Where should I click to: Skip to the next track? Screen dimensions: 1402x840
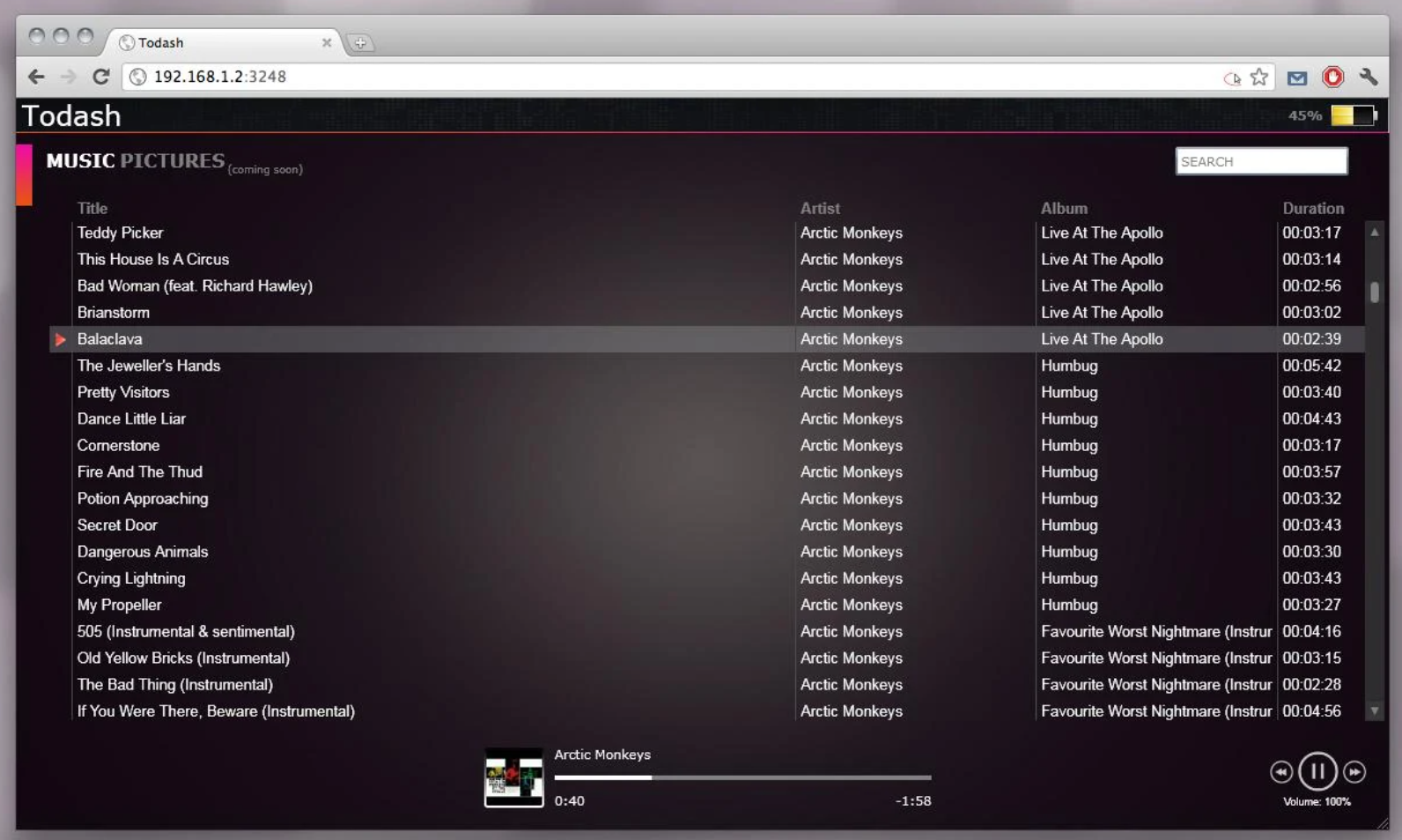tap(1354, 772)
